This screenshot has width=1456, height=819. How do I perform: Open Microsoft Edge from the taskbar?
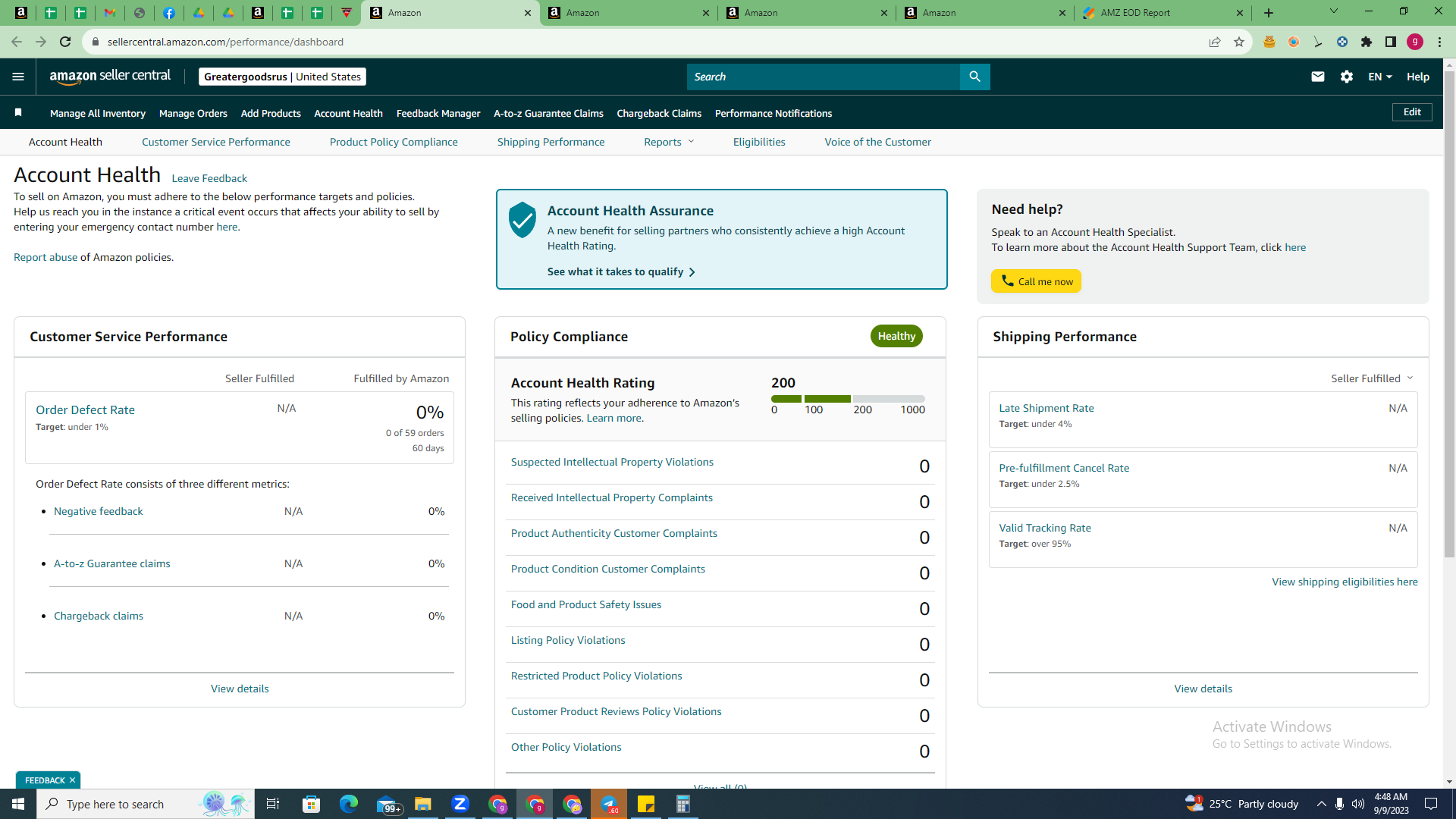click(x=349, y=804)
